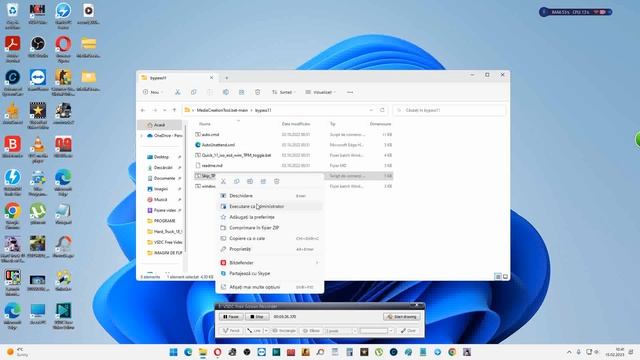
Task: Switch to large icons view in Explorer status bar
Action: point(505,277)
